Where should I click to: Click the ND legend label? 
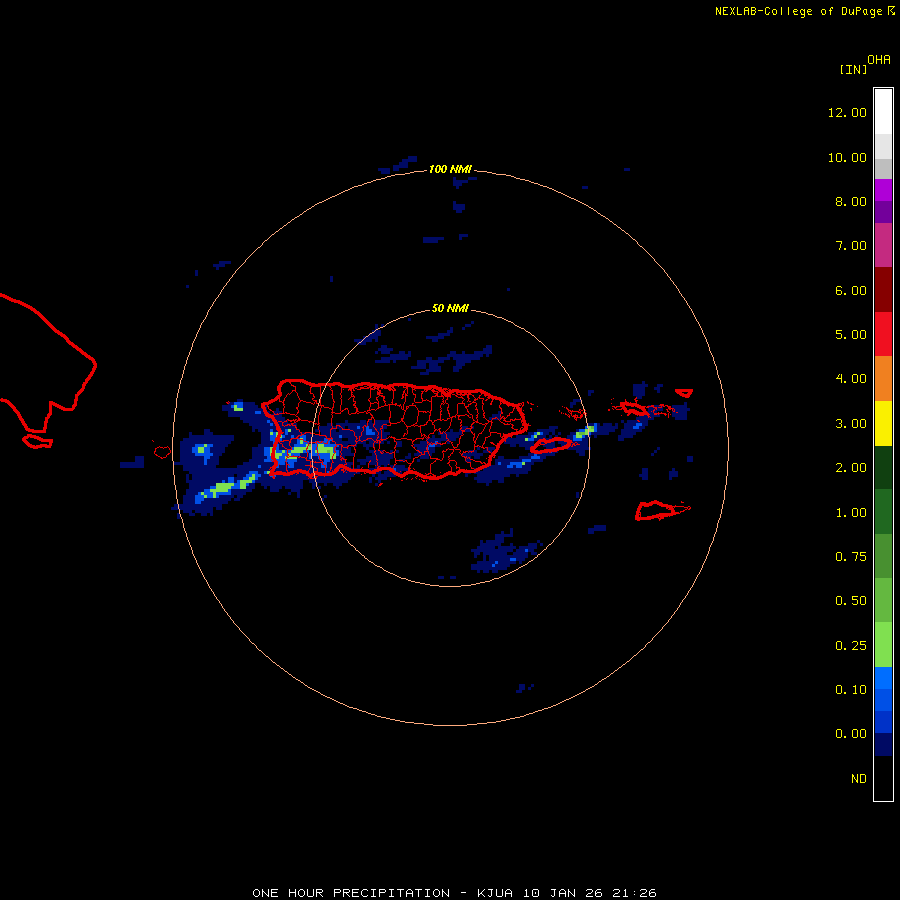[859, 779]
